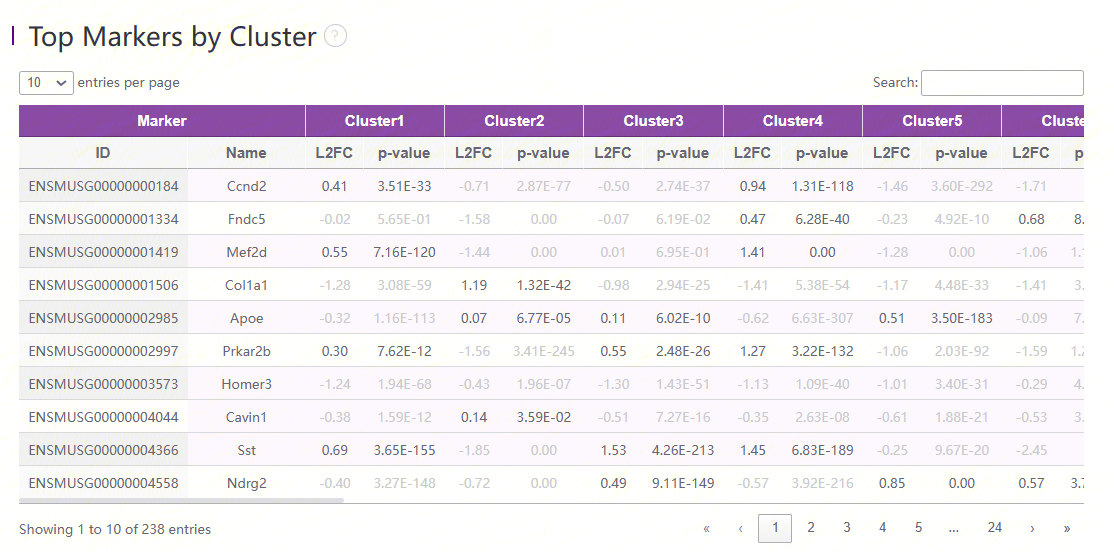Click the Sst gene name cell
The image size is (1114, 552).
tap(246, 450)
